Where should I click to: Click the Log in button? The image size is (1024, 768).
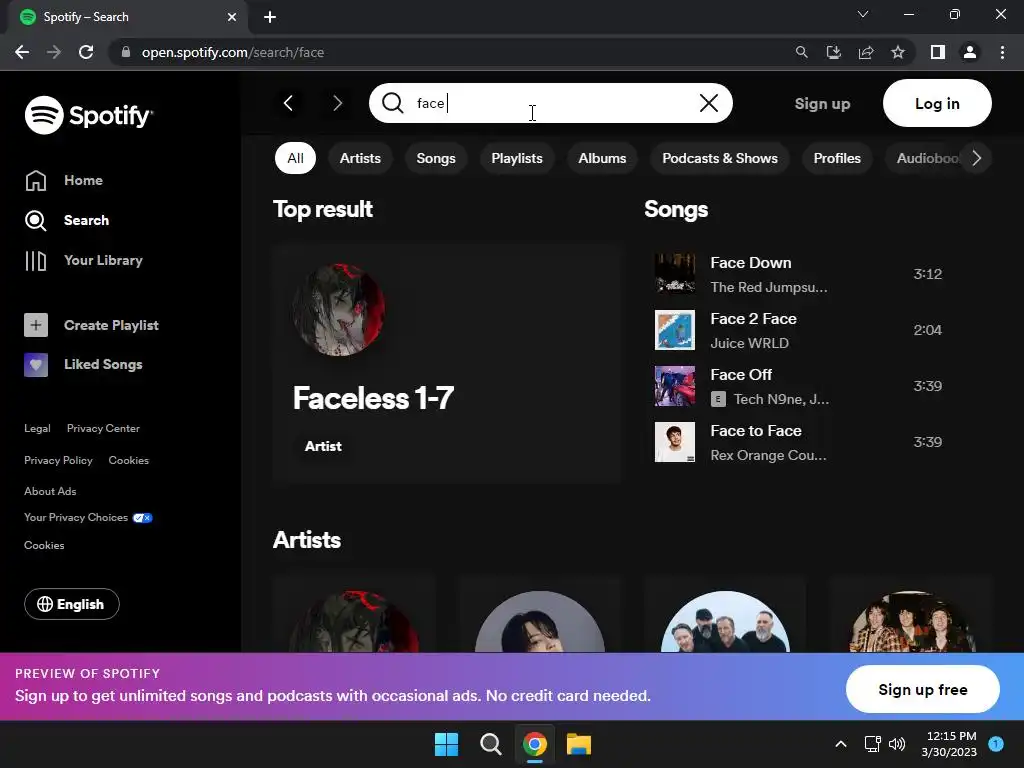pyautogui.click(x=937, y=103)
